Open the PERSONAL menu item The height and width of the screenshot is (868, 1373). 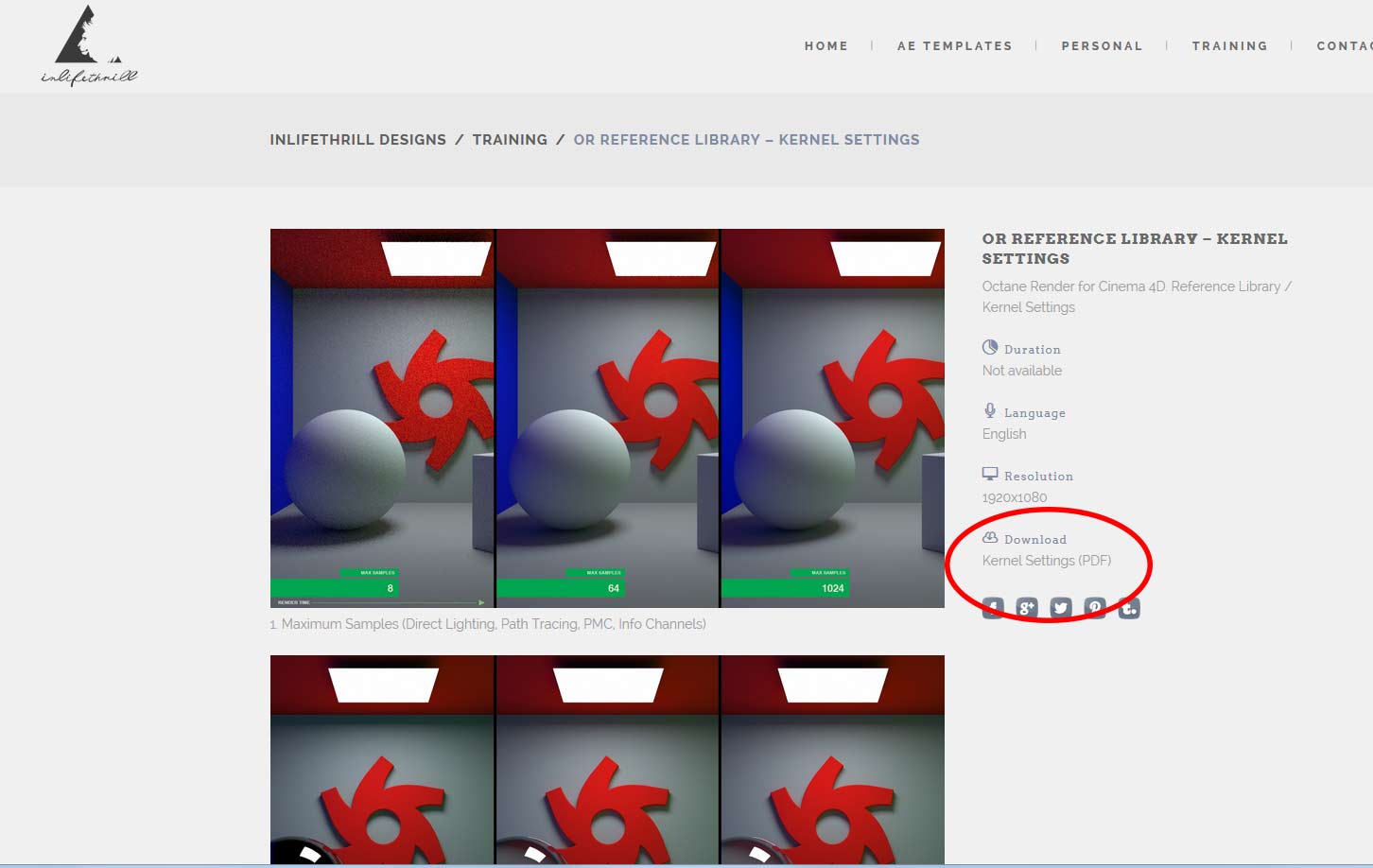1103,45
